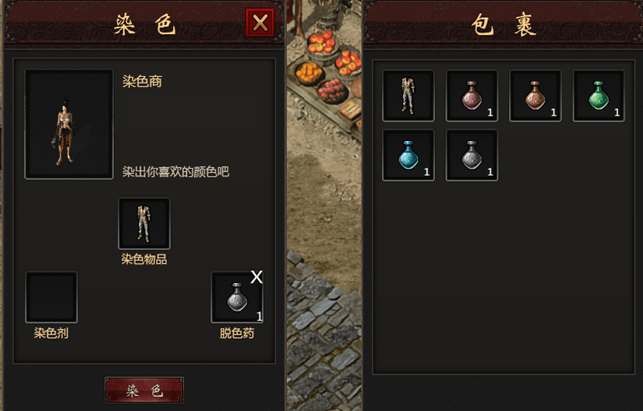Click the gray potion in the 脱色药 slot
643x411 pixels.
[237, 297]
